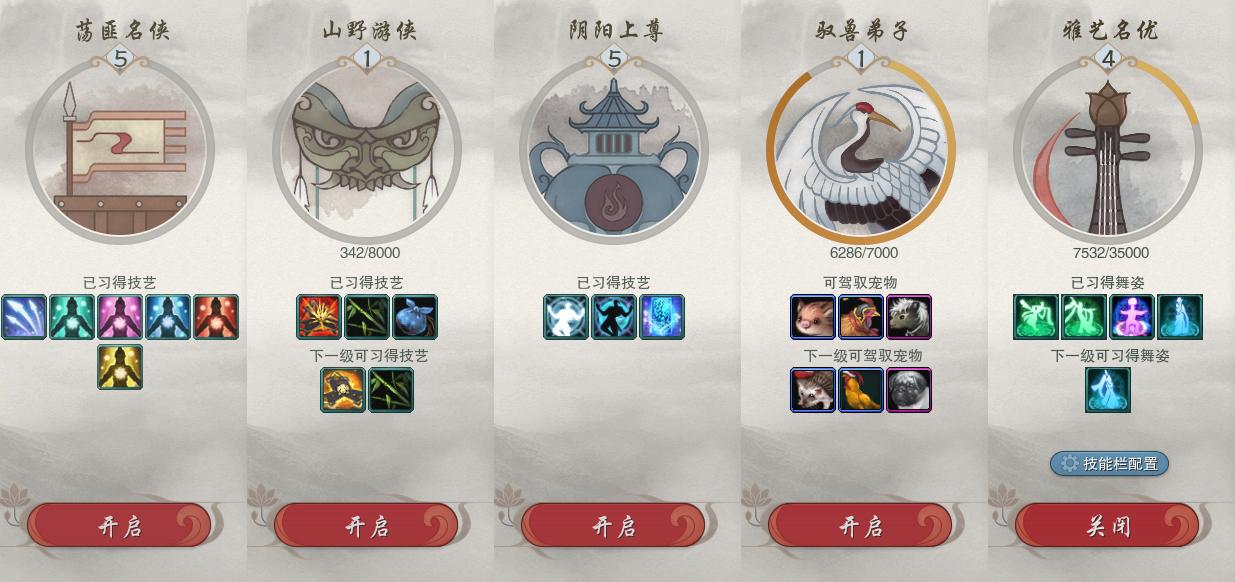Turn off 雅艺名优 using the 关闭 button
This screenshot has height=582, width=1235.
pyautogui.click(x=1107, y=526)
